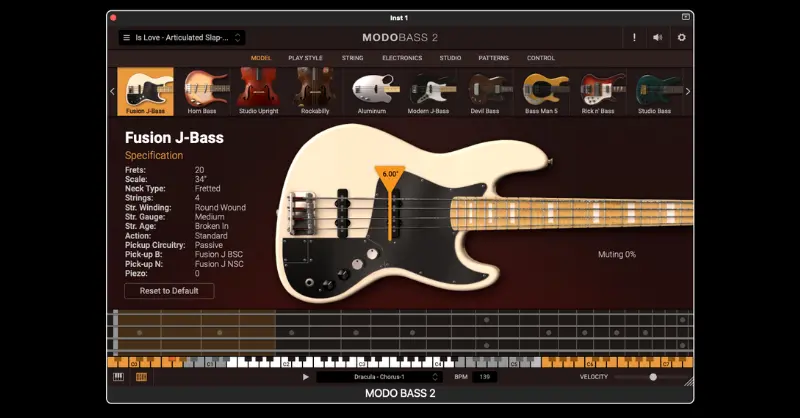Switch to the PLAY STYLE tab
This screenshot has height=418, width=800.
(305, 58)
